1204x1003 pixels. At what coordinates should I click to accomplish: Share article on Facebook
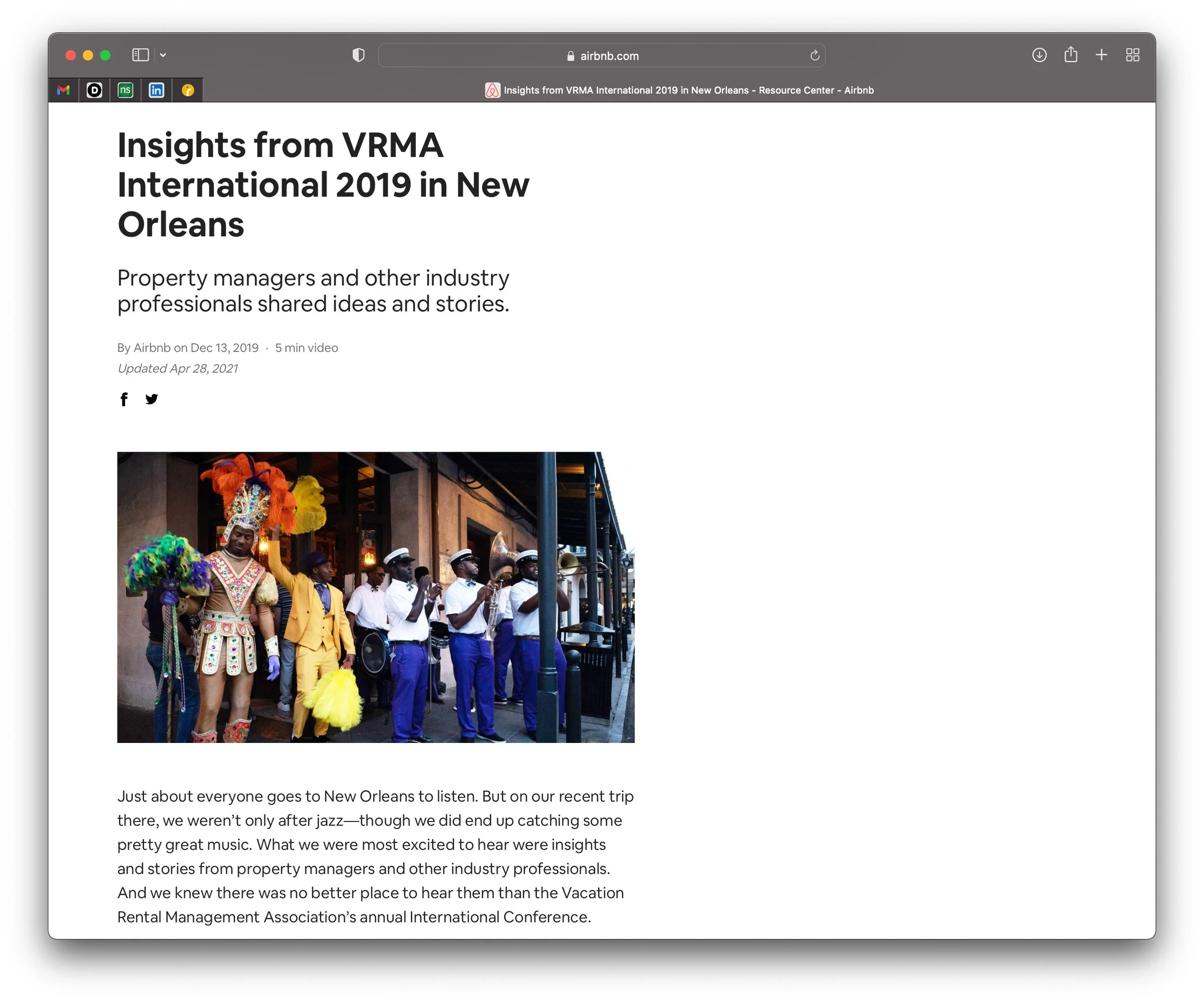pos(124,399)
